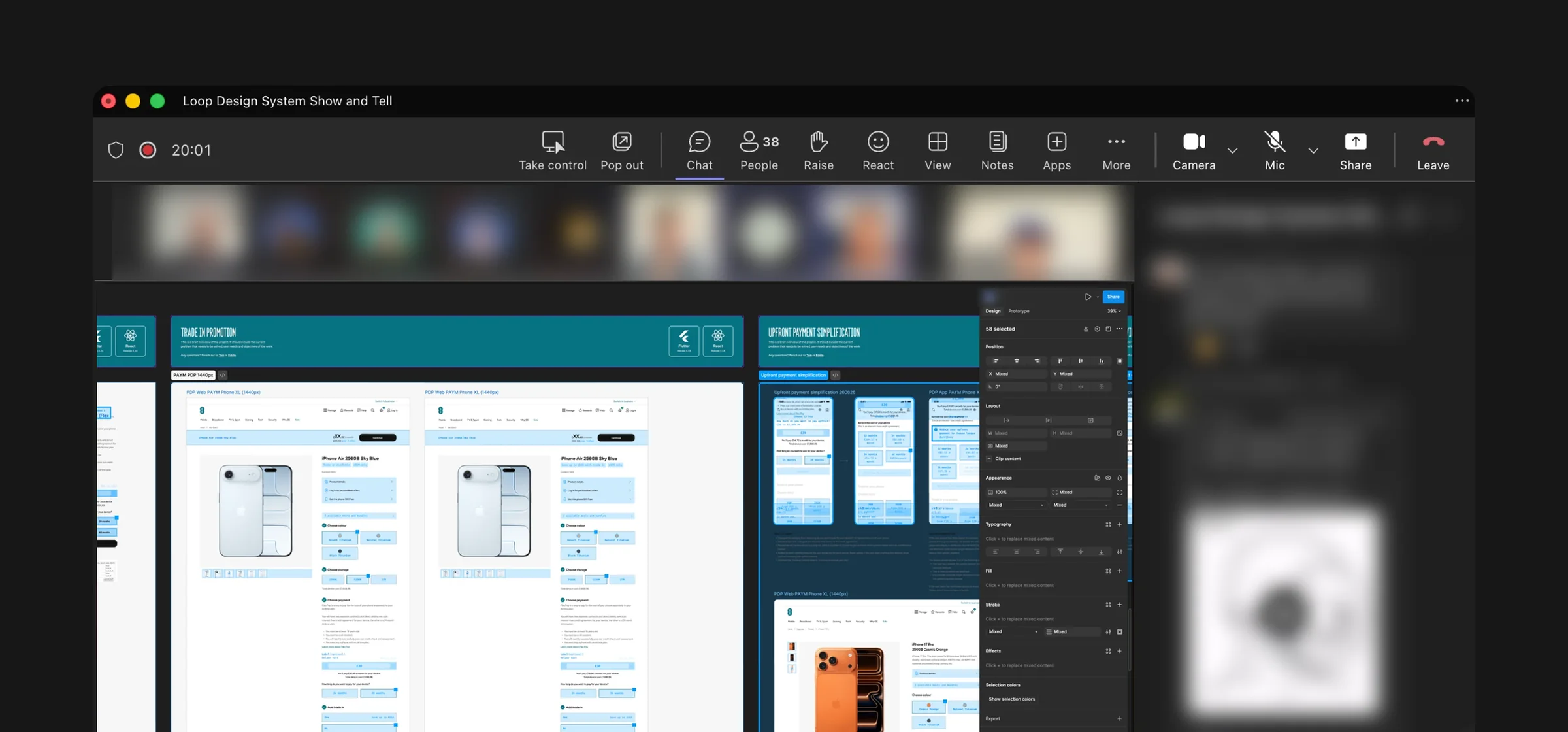Viewport: 1568px width, 732px height.
Task: Click the Upfront payment simplification frame label
Action: tap(793, 375)
